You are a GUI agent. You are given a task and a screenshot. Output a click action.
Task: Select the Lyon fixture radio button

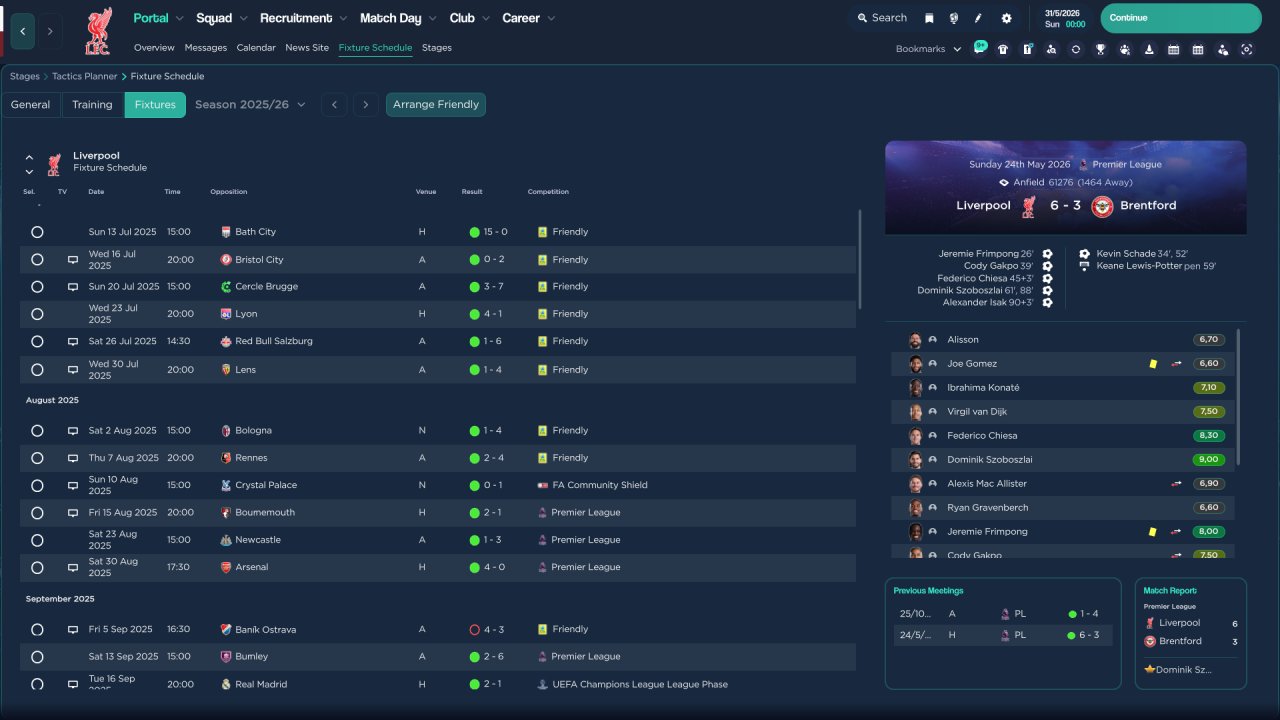point(37,314)
